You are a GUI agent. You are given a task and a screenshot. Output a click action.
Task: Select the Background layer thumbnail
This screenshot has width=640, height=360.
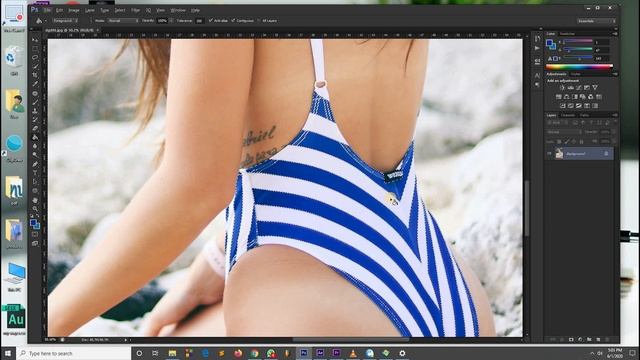[559, 153]
